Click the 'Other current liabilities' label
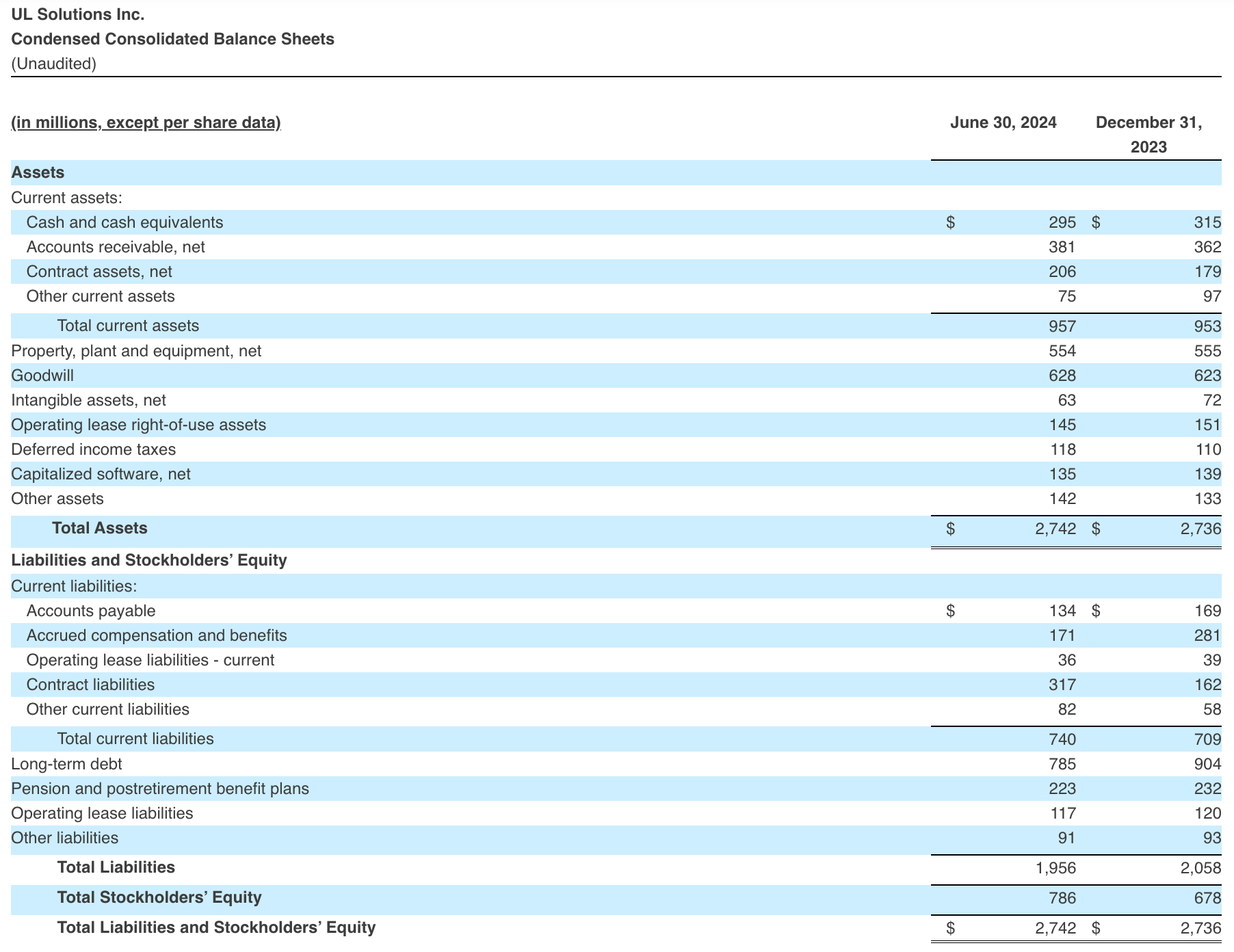The width and height of the screenshot is (1234, 952). click(108, 709)
